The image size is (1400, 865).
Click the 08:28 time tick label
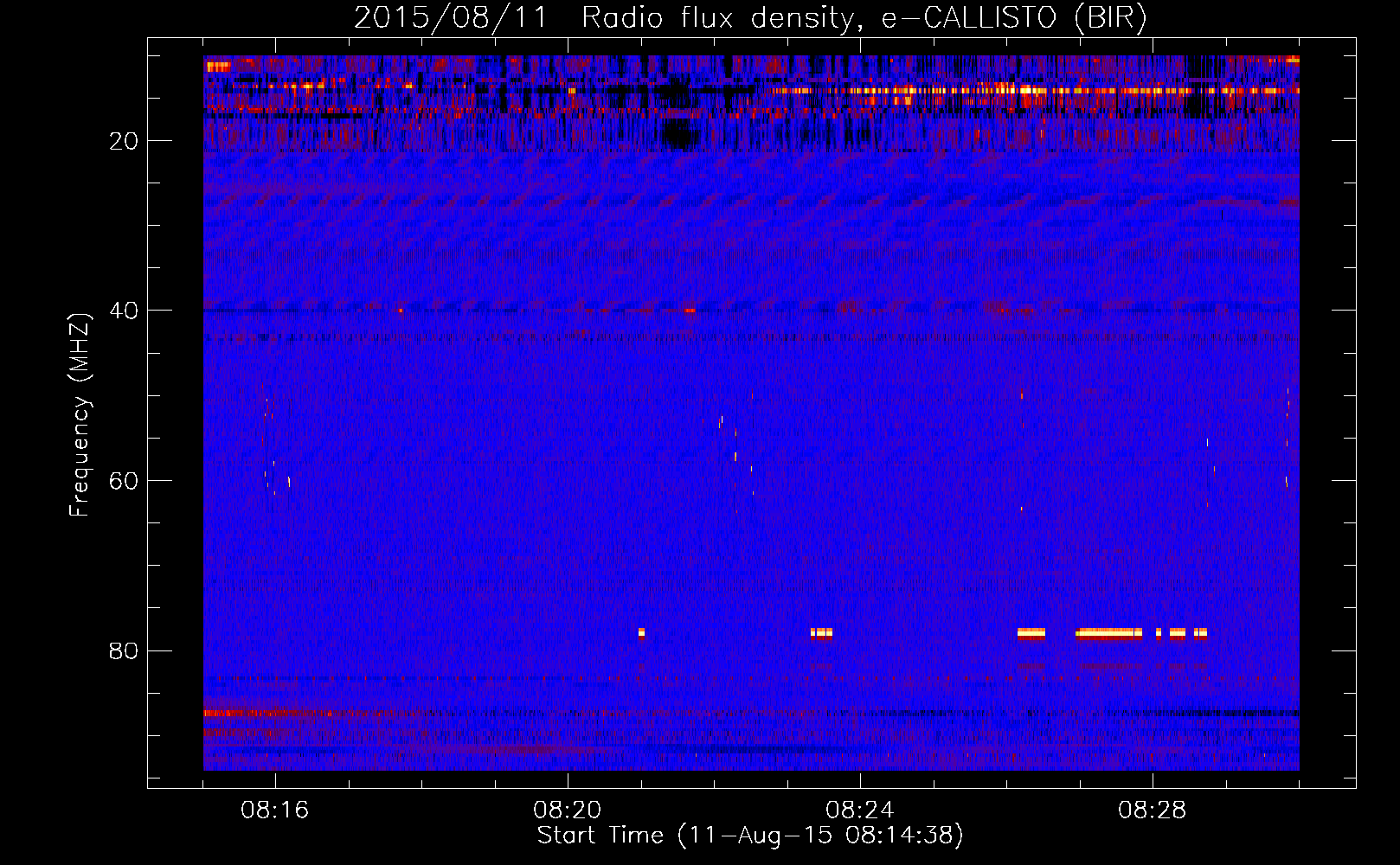click(x=1153, y=811)
